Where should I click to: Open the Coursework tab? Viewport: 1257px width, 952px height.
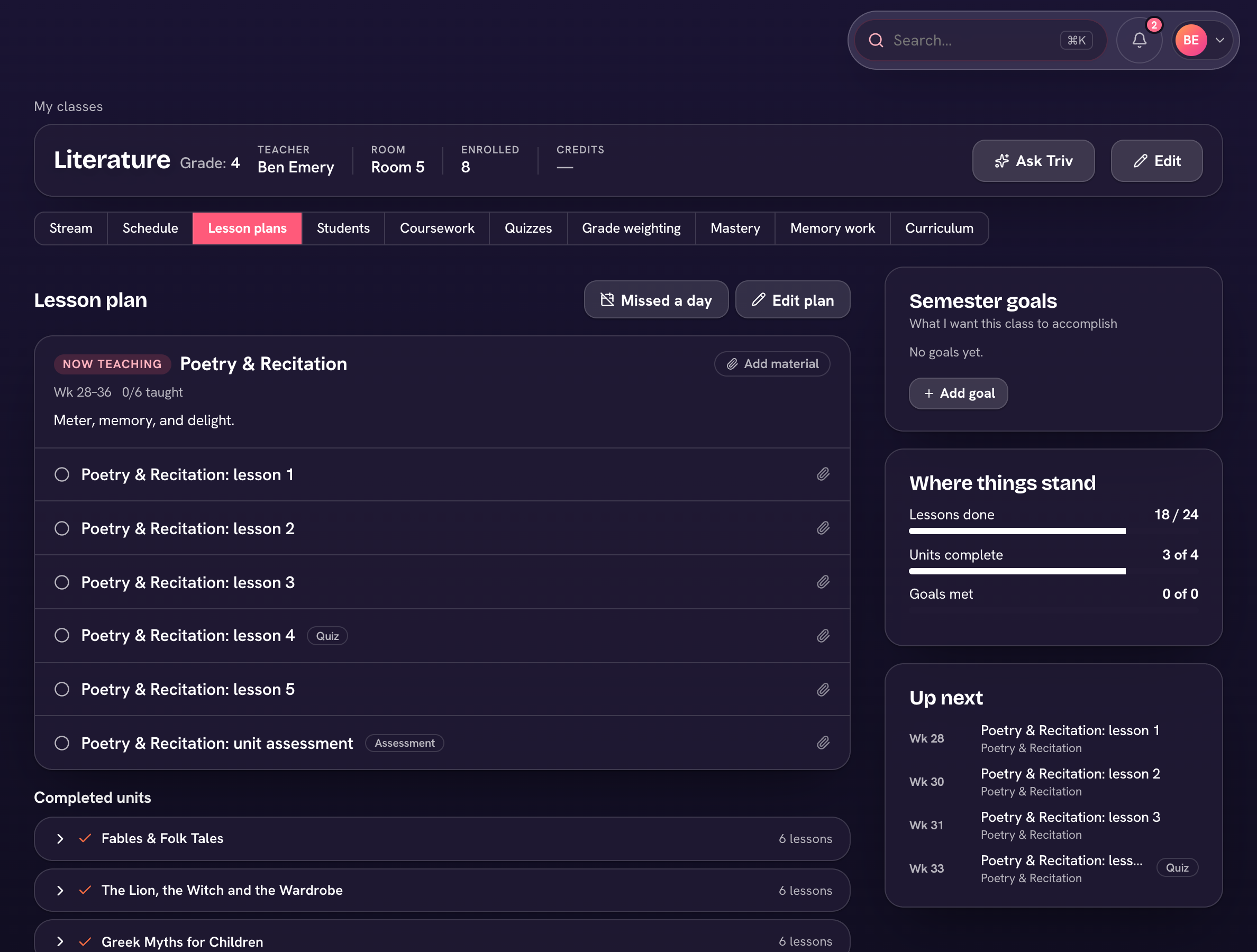(x=437, y=228)
